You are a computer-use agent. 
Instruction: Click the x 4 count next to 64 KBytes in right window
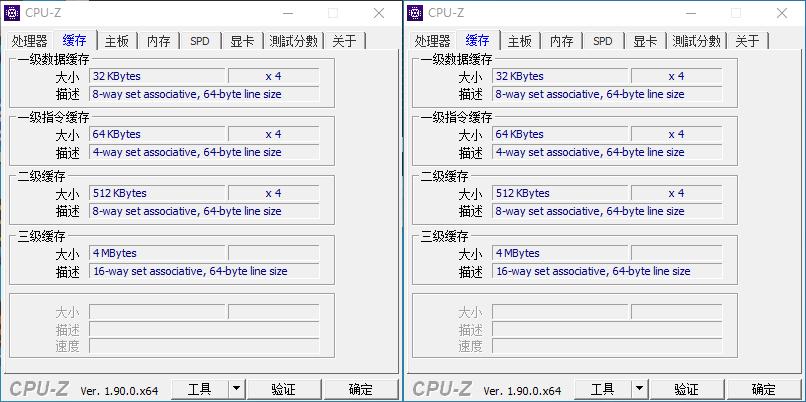point(676,134)
